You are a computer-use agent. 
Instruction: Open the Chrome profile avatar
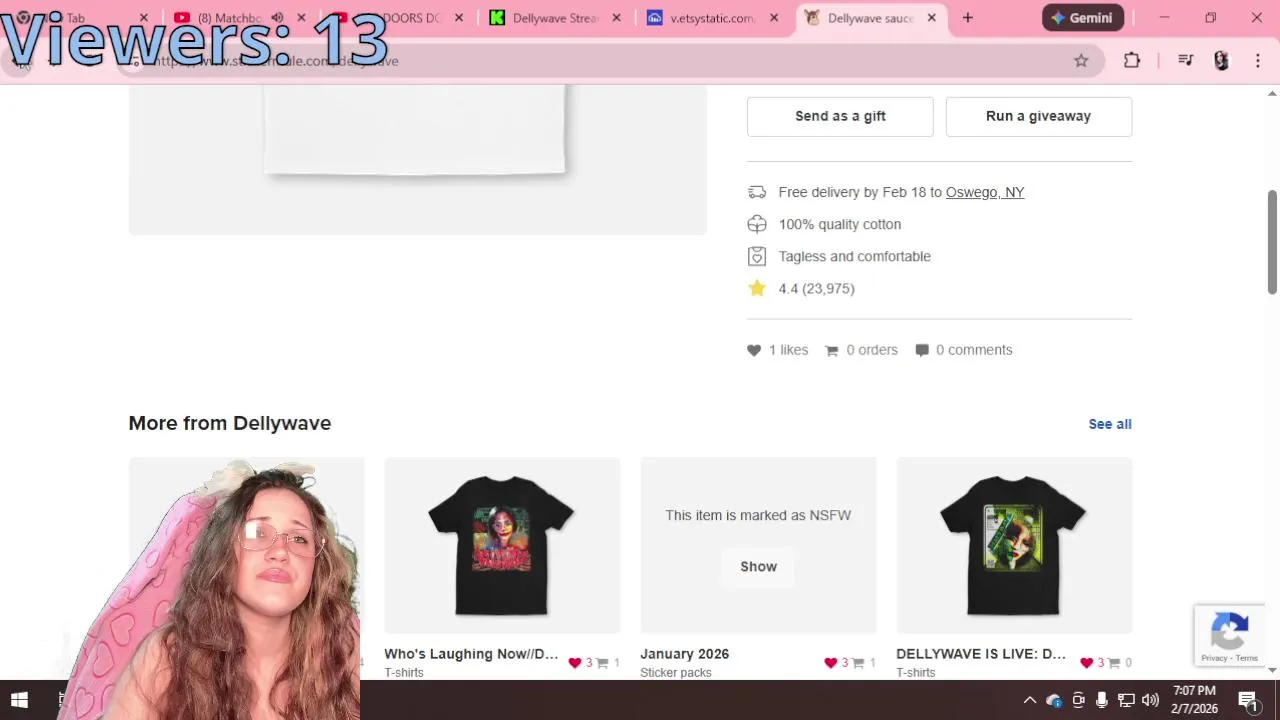pos(1221,61)
